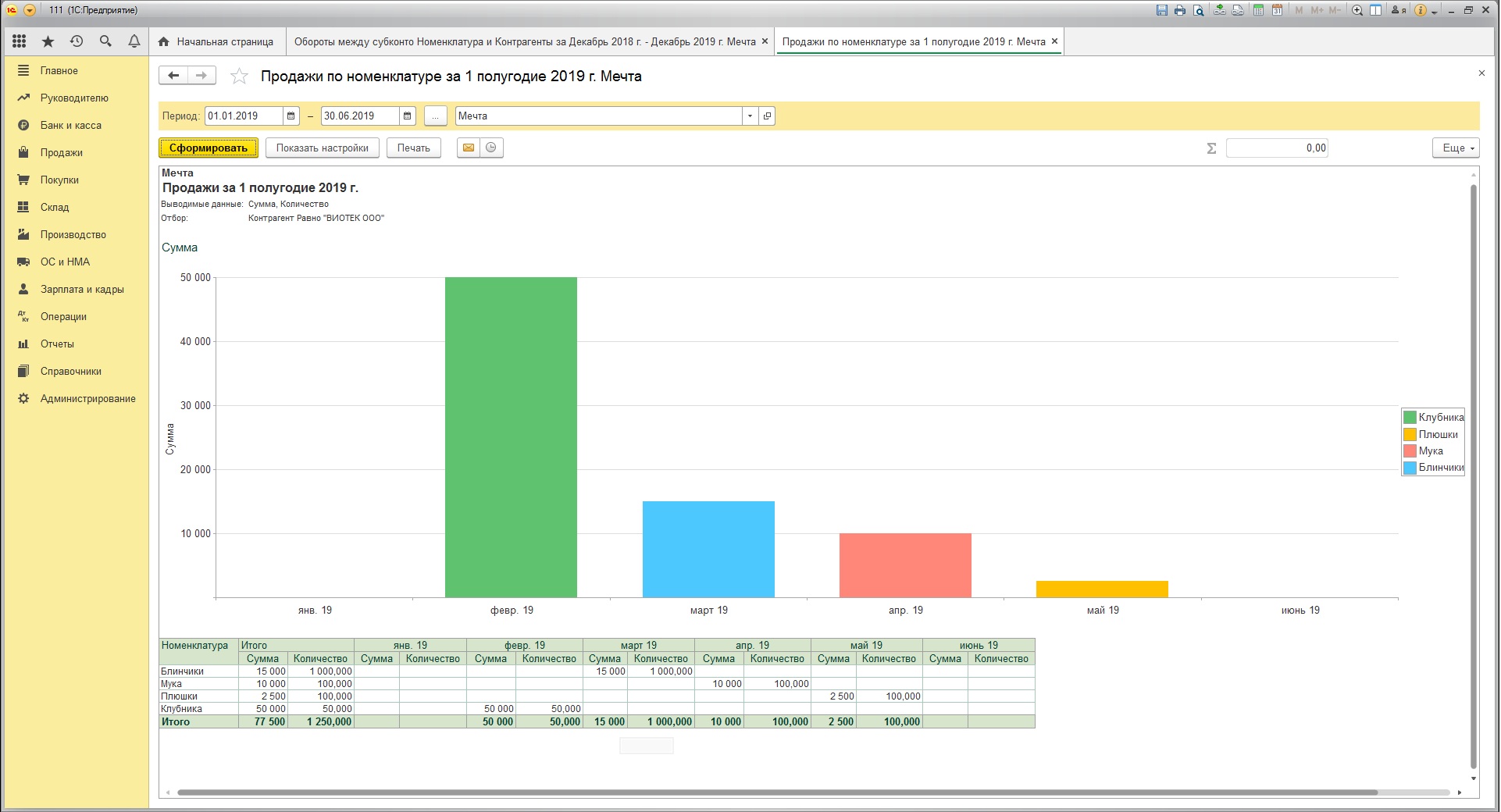Screen dimensions: 1501x812
Task: Open the Руководителю section
Action: point(74,98)
